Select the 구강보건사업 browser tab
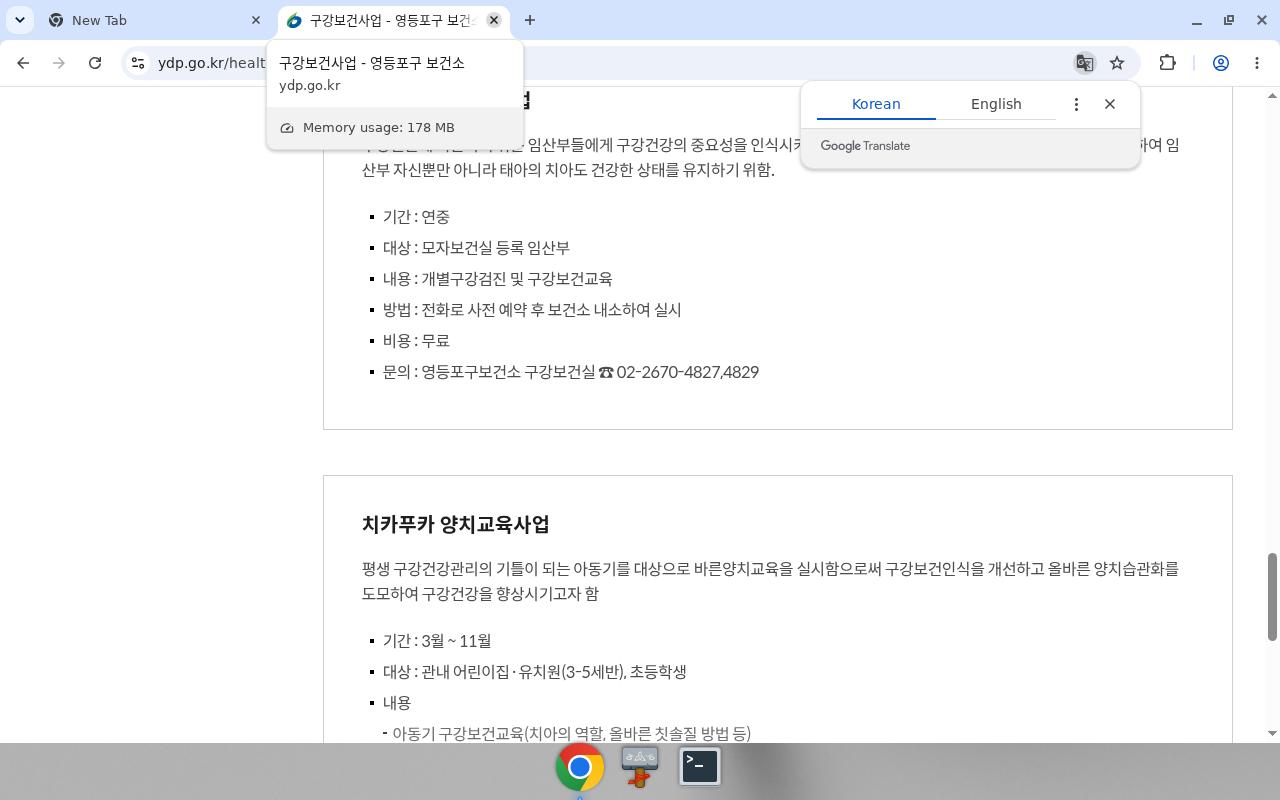Screen dimensions: 1280x800 pos(392,20)
